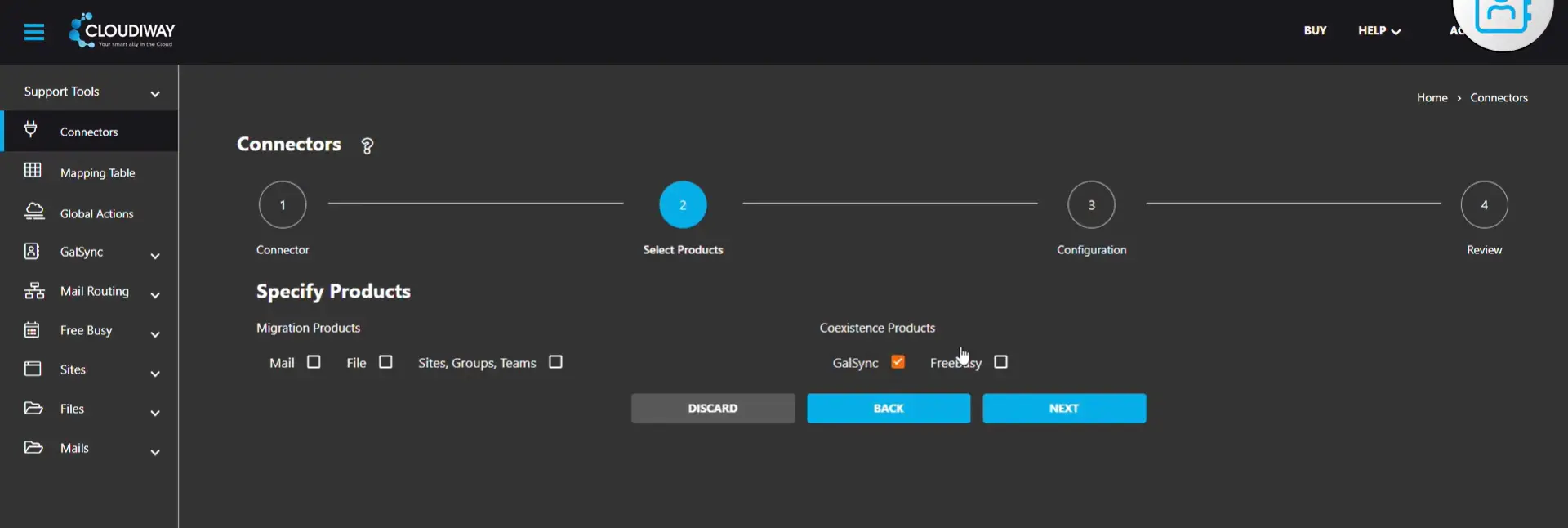Click the Cloudiway logo
1568x528 pixels.
click(122, 30)
